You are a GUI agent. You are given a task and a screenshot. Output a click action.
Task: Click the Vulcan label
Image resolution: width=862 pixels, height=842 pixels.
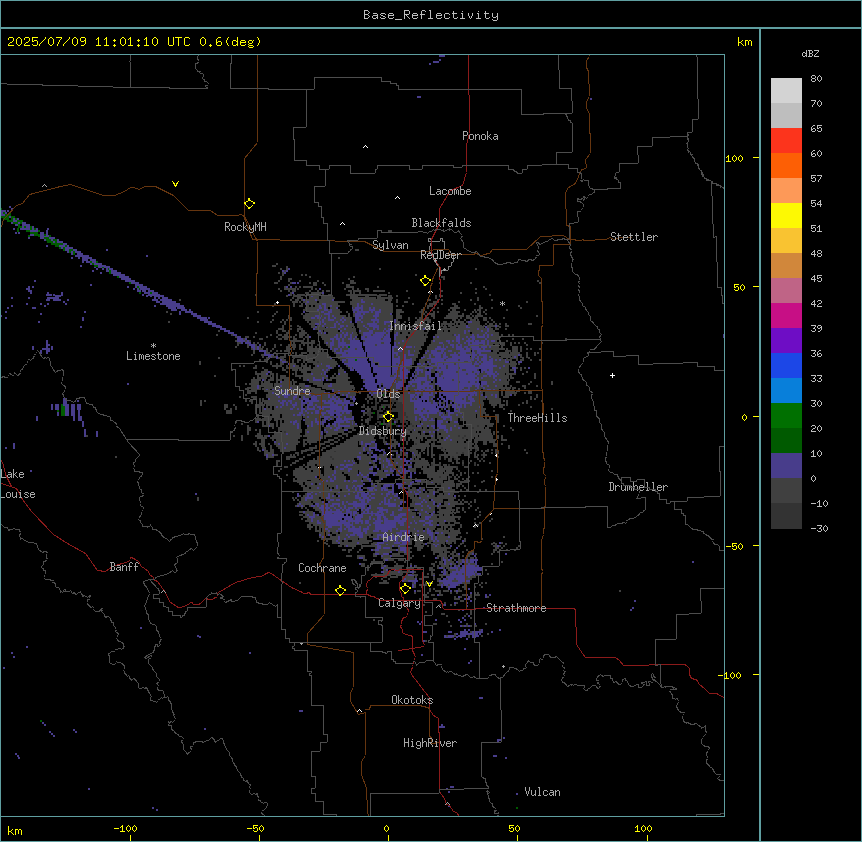543,792
